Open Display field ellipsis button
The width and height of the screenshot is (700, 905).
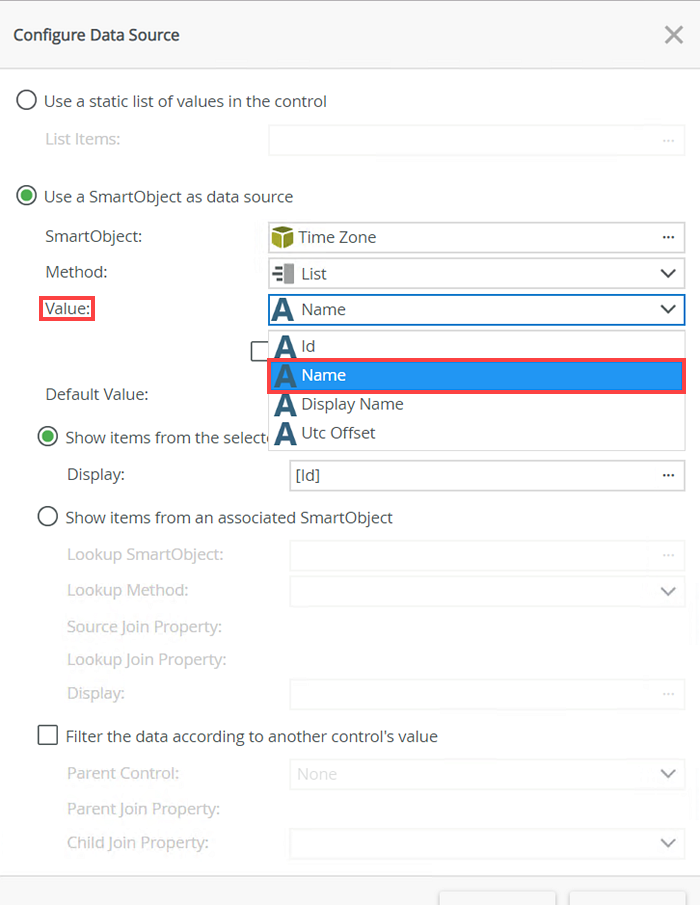668,475
